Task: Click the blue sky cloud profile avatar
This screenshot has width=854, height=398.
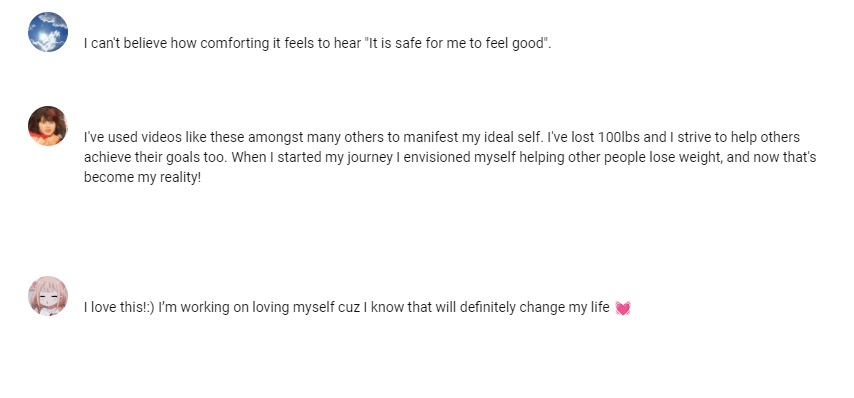Action: click(x=48, y=32)
